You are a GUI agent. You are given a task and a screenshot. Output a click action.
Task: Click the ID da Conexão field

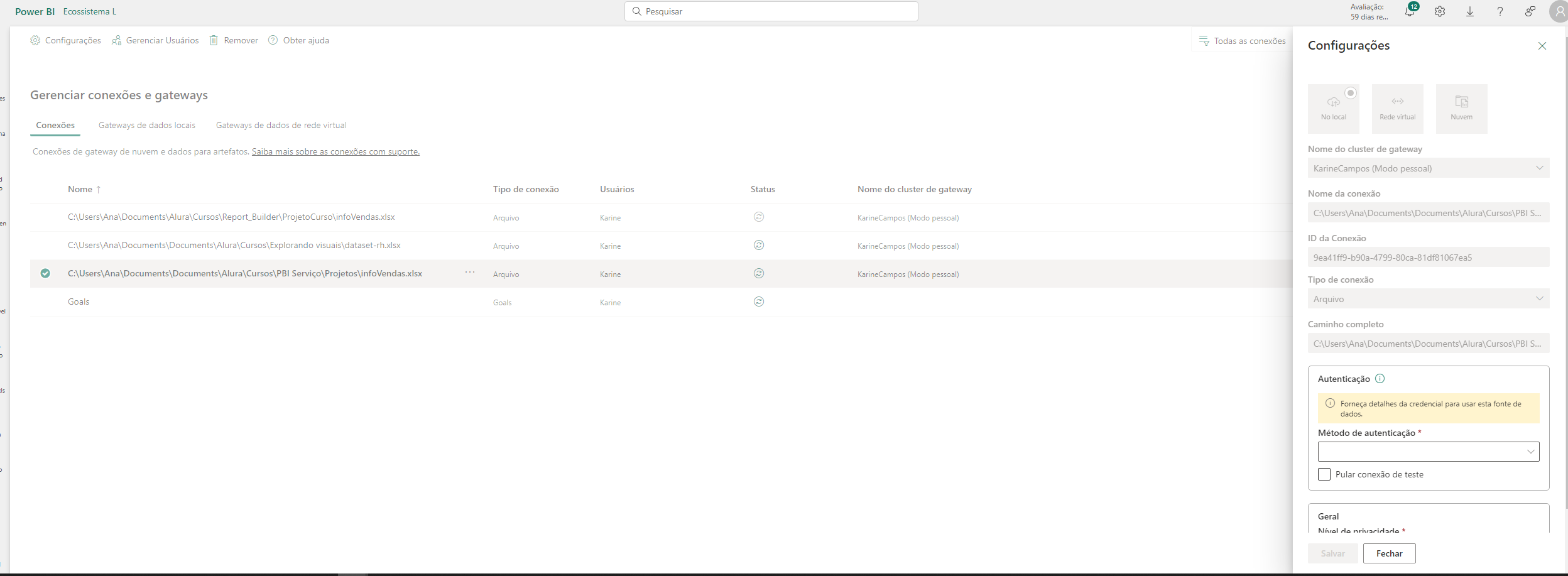[x=1429, y=257]
